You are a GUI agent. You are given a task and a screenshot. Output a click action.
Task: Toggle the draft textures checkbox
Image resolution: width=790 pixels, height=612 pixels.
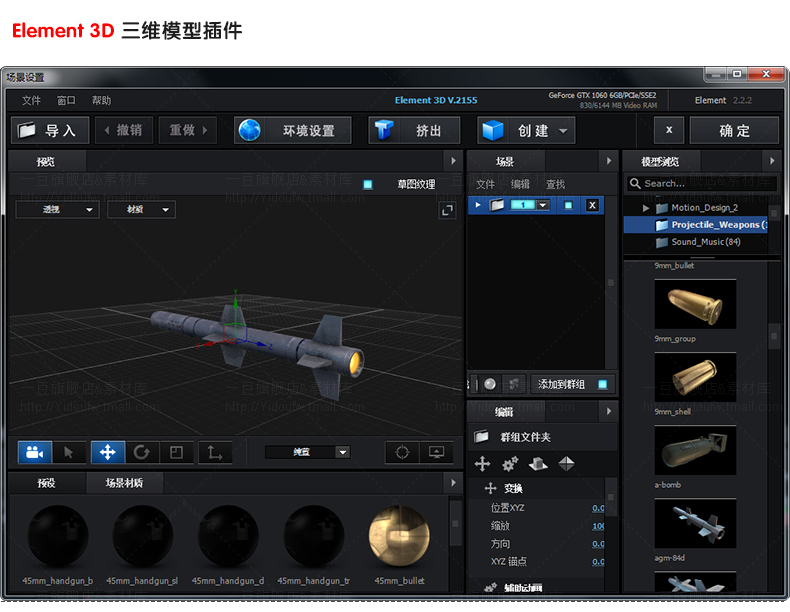click(368, 185)
